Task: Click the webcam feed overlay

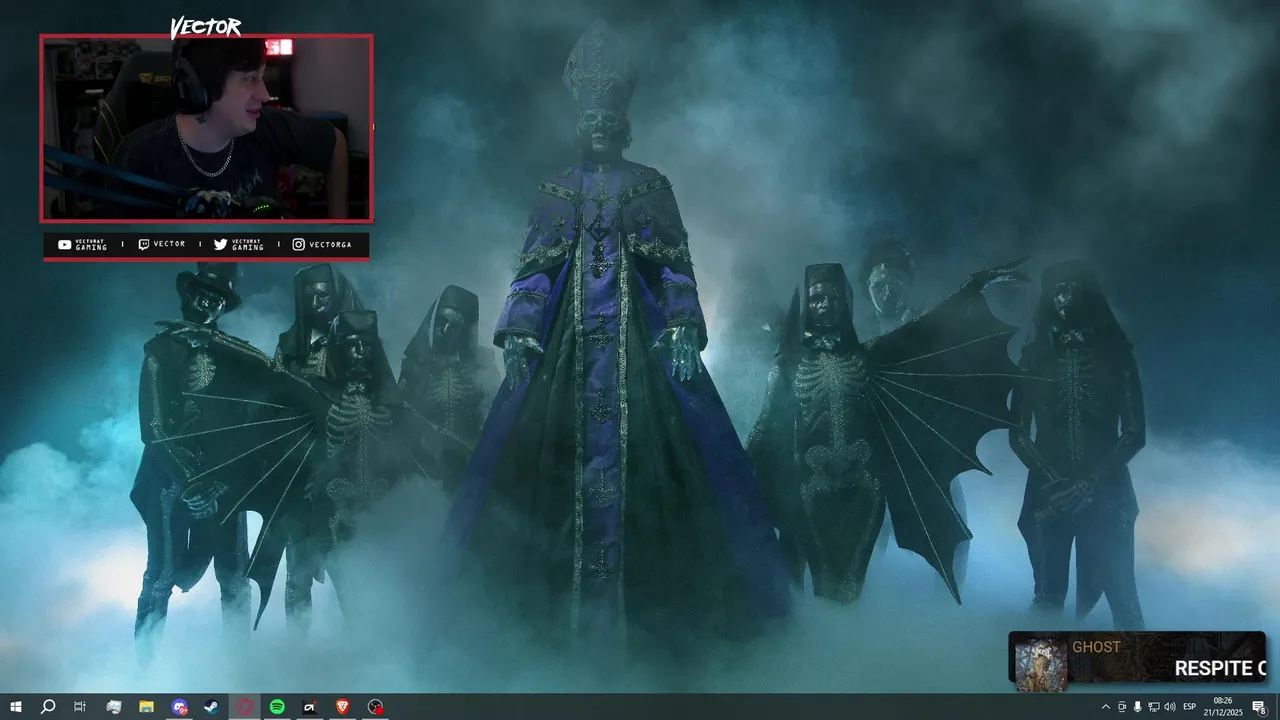Action: click(x=206, y=128)
